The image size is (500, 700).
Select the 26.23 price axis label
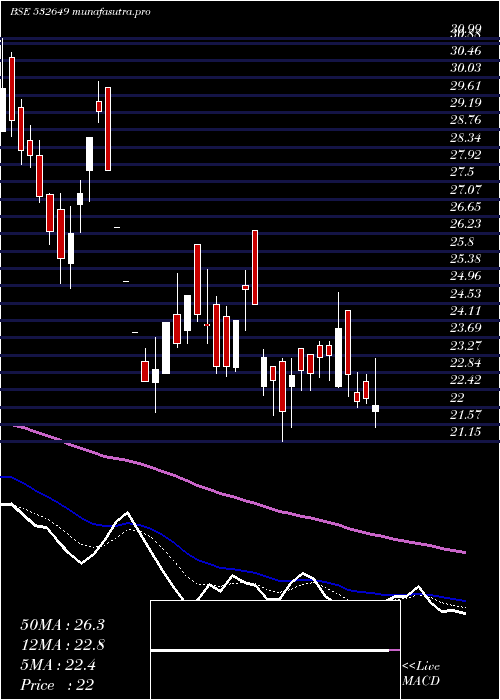pyautogui.click(x=466, y=224)
